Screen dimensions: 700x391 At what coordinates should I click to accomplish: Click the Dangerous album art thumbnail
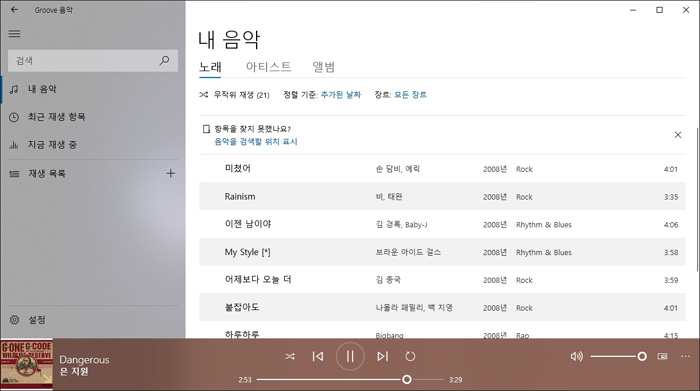coord(27,365)
